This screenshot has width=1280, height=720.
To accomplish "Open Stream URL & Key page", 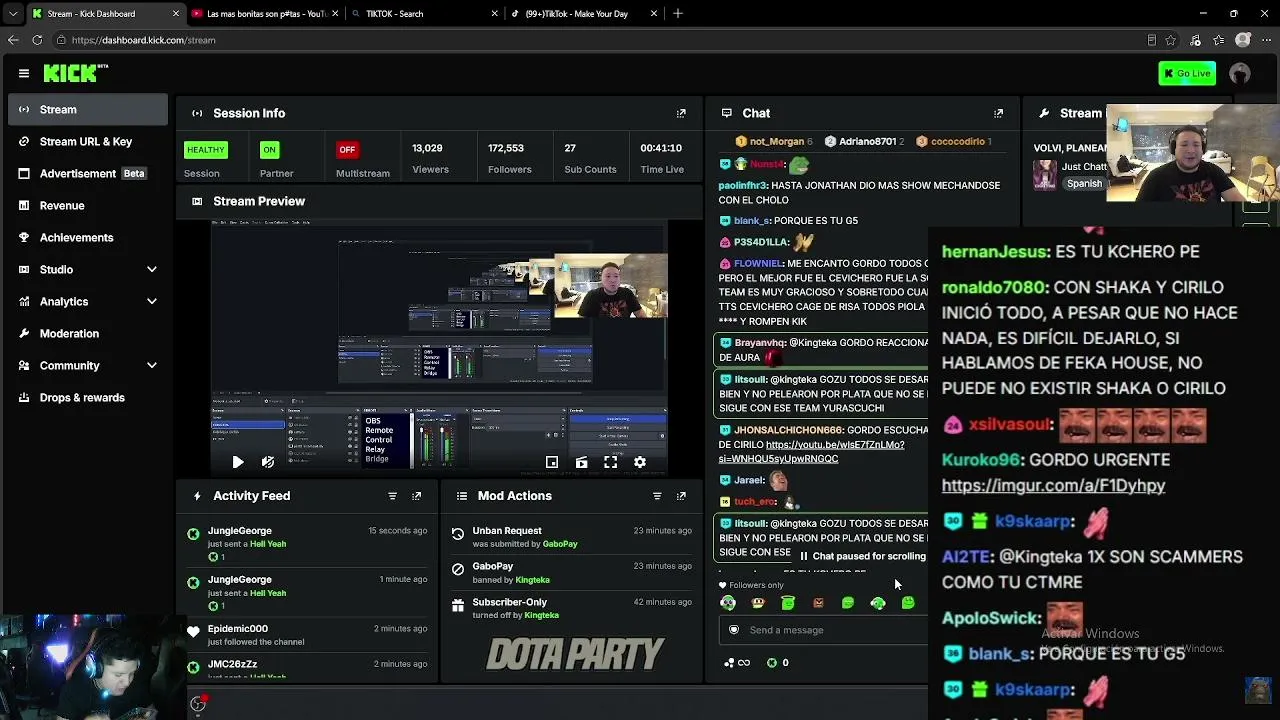I will tap(88, 142).
